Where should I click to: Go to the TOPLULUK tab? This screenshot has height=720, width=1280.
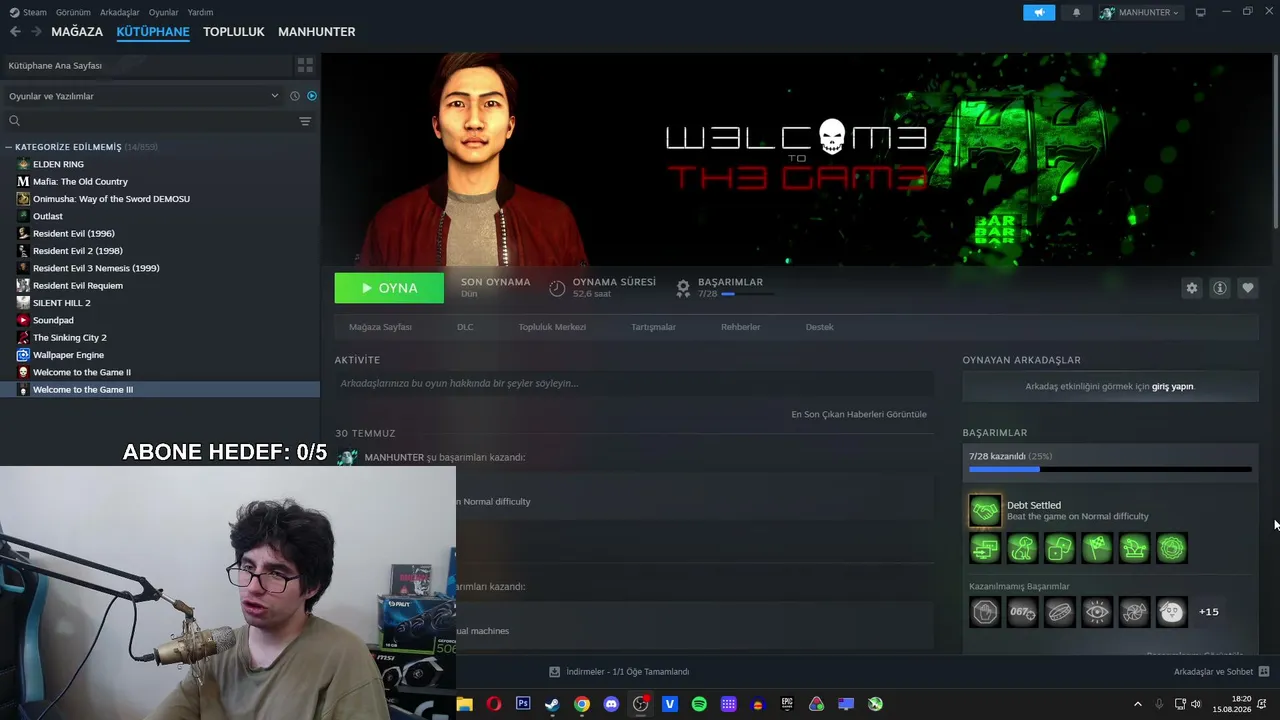coord(234,32)
